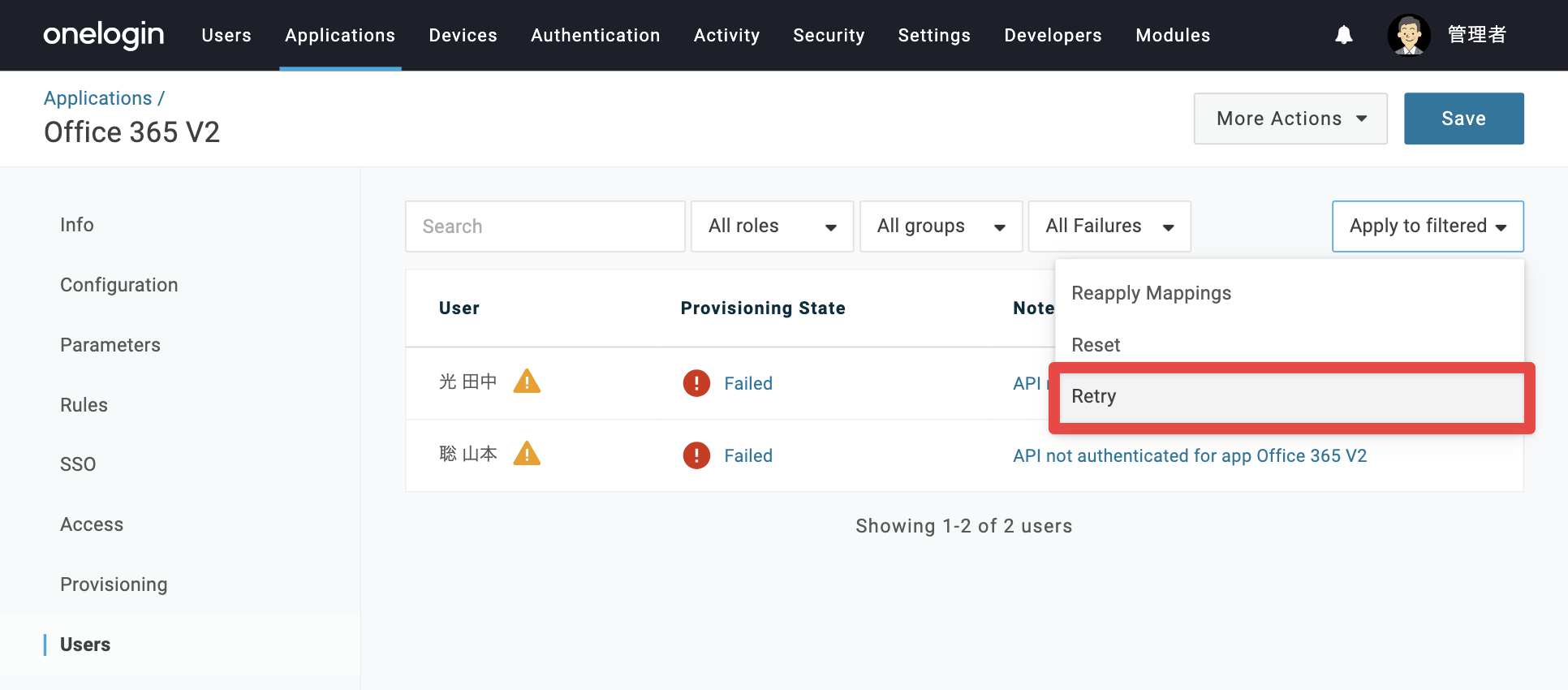This screenshot has height=690, width=1568.
Task: Click warning triangle next to 聡 山本
Action: point(527,453)
